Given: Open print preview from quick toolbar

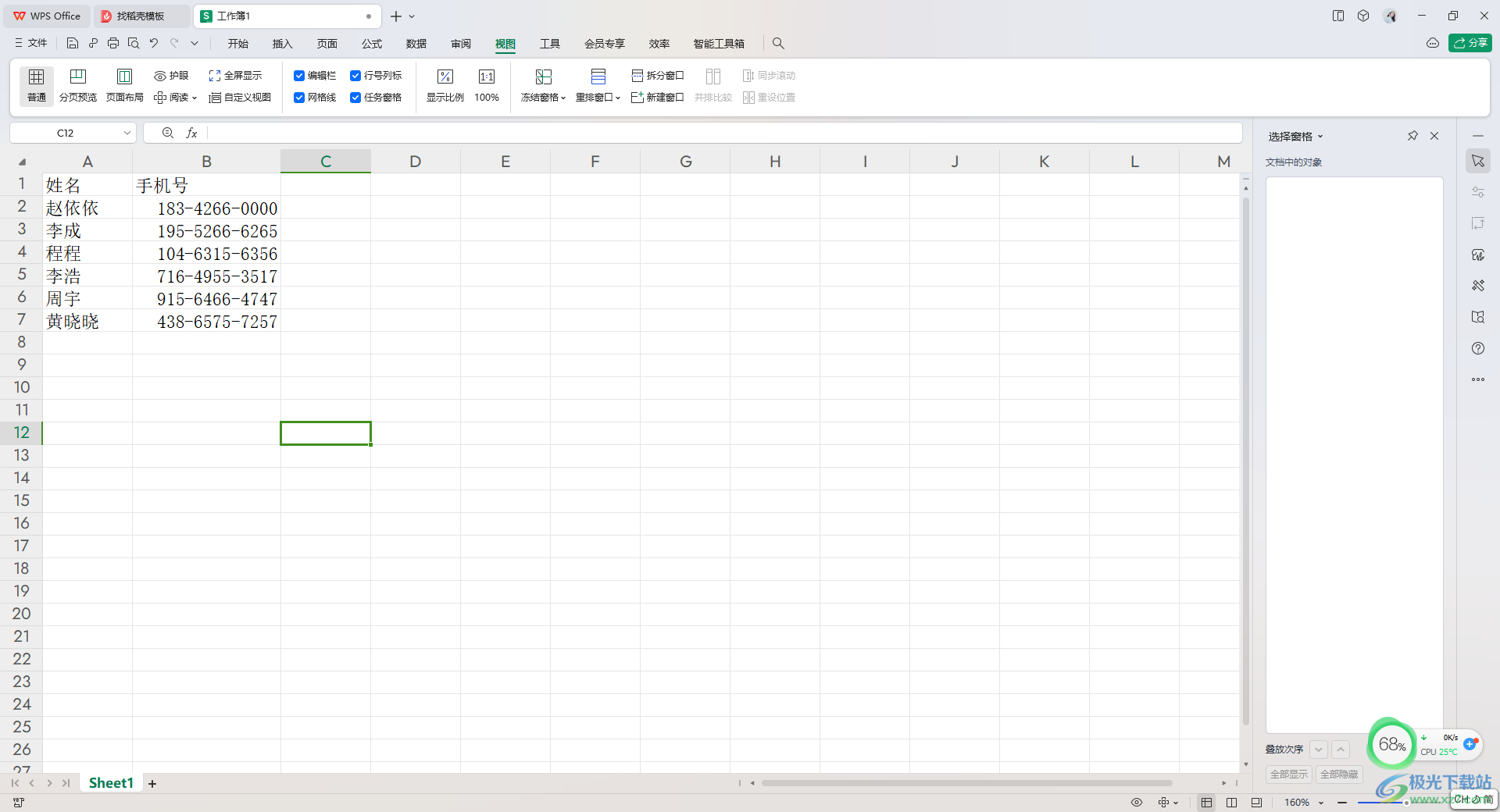Looking at the screenshot, I should click(x=134, y=44).
